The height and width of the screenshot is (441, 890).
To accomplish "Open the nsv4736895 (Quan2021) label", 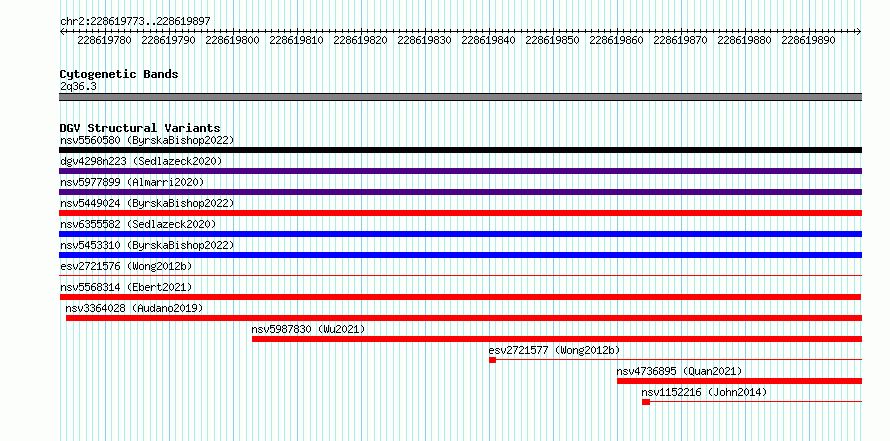I will point(679,371).
